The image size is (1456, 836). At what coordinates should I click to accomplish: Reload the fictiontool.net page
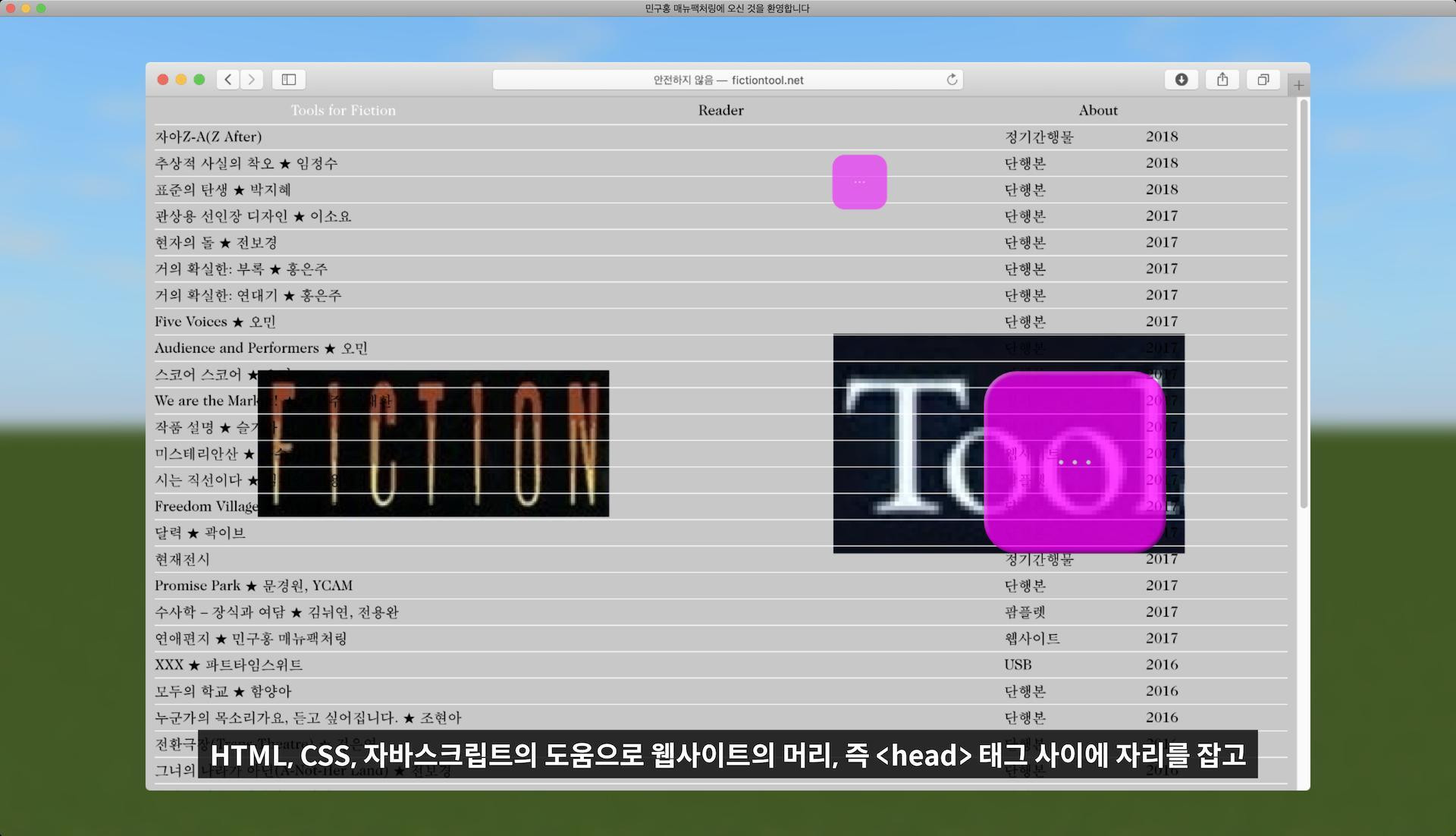coord(952,80)
